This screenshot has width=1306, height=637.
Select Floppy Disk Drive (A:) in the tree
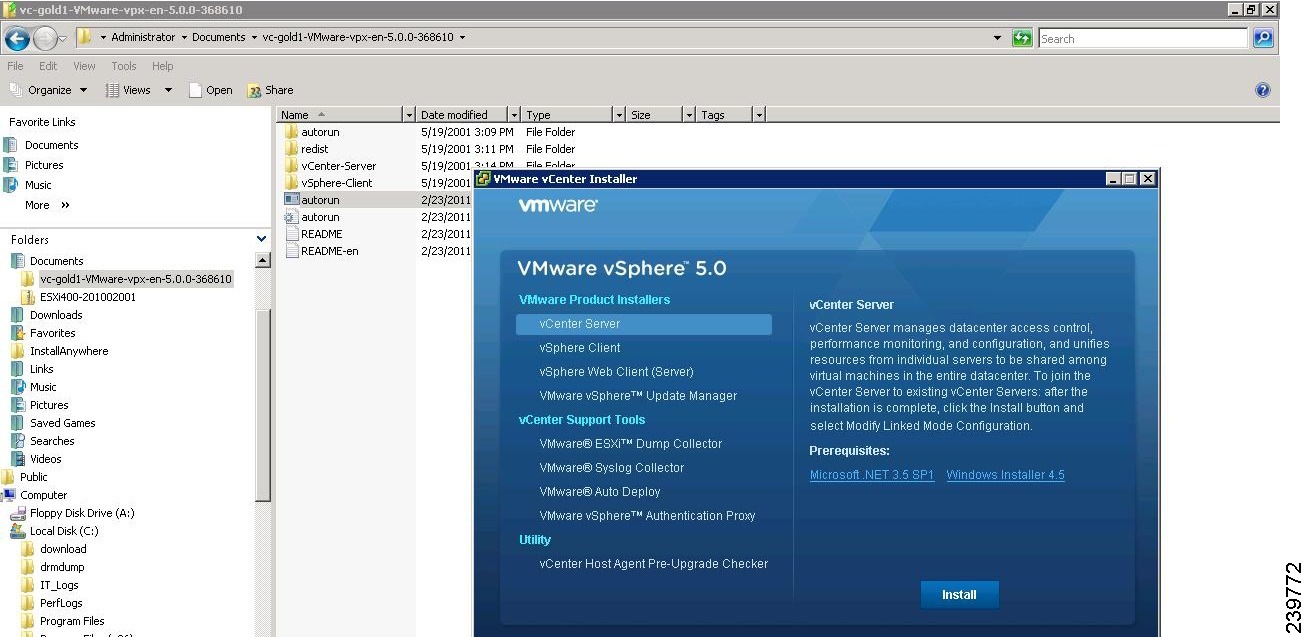pos(82,513)
